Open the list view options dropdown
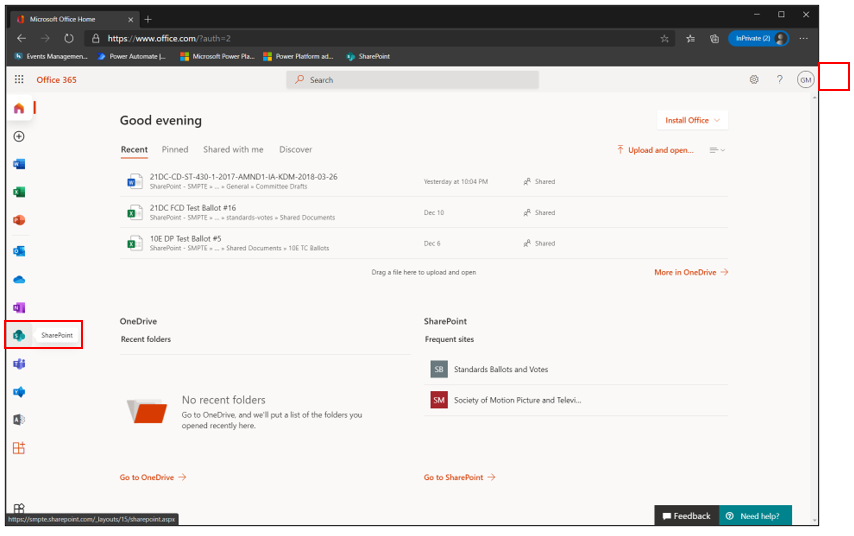 tap(716, 150)
